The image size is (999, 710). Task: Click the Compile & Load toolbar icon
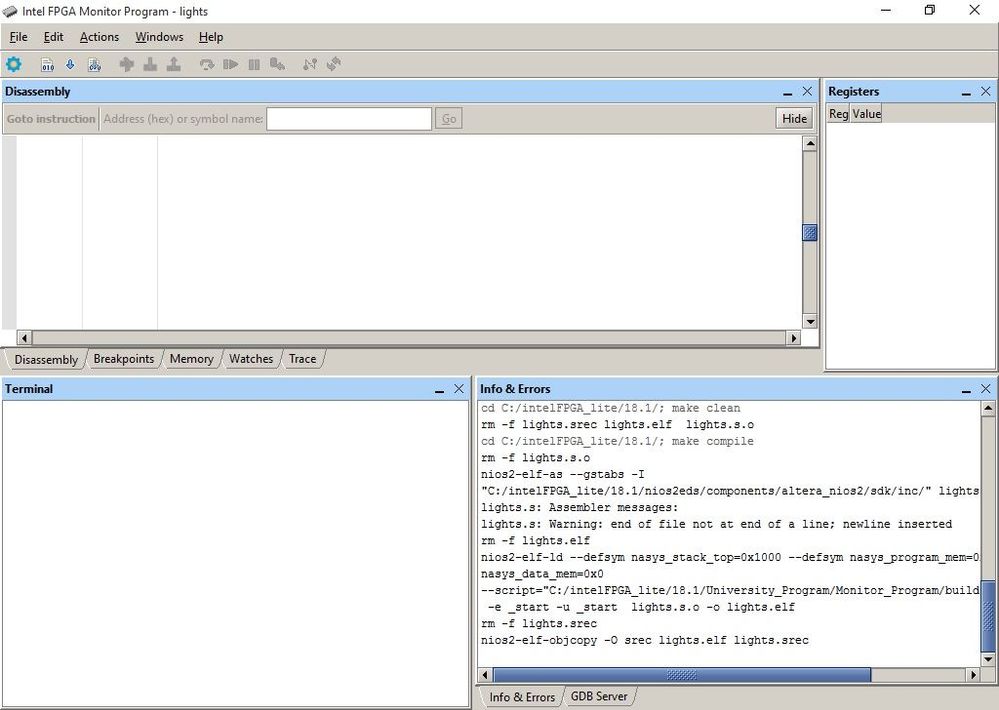click(x=94, y=64)
